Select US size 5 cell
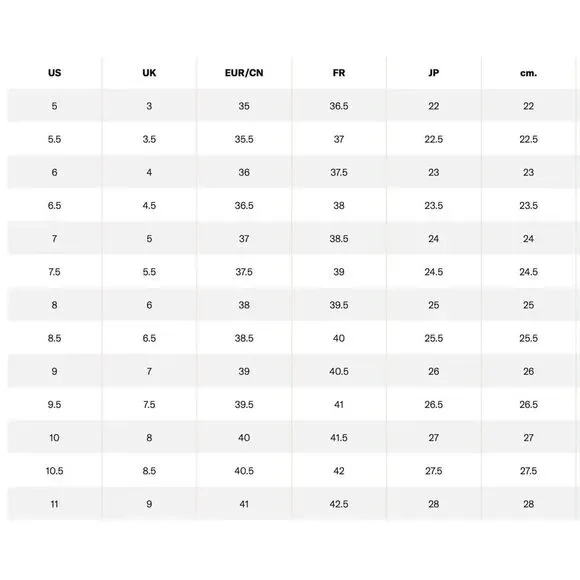The width and height of the screenshot is (580, 580). click(x=54, y=106)
